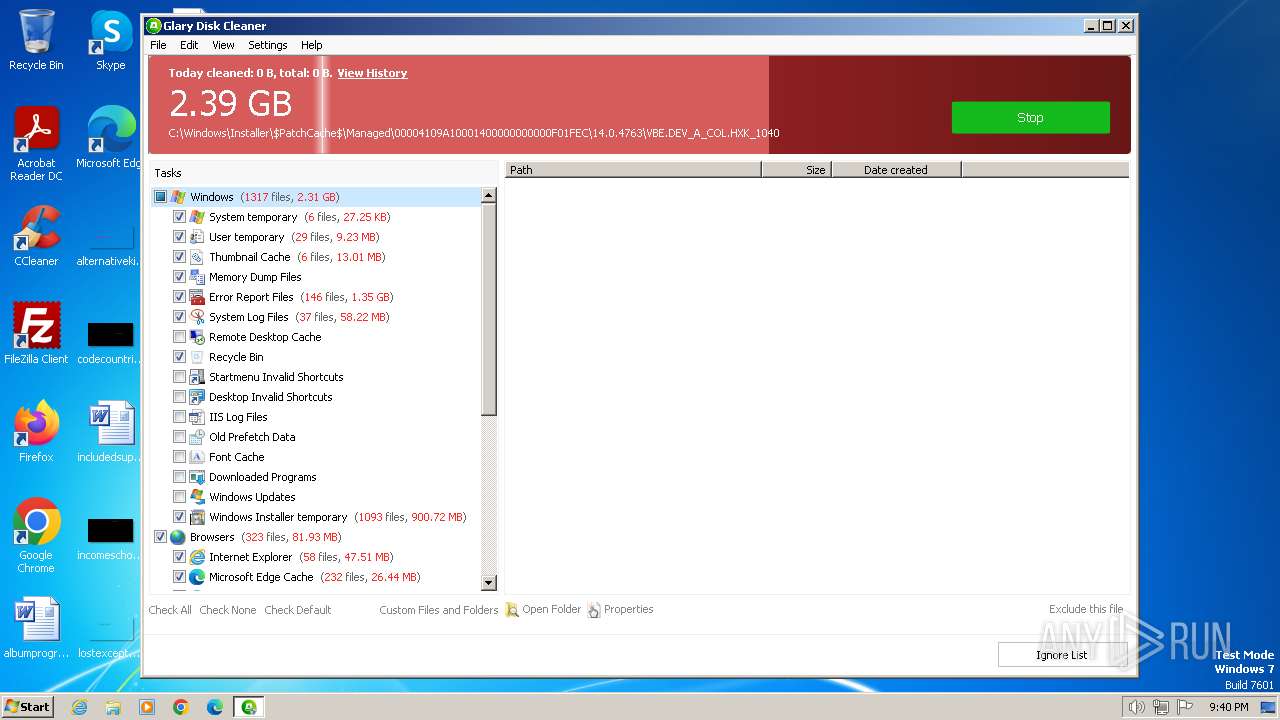Click Check All link

click(170, 610)
